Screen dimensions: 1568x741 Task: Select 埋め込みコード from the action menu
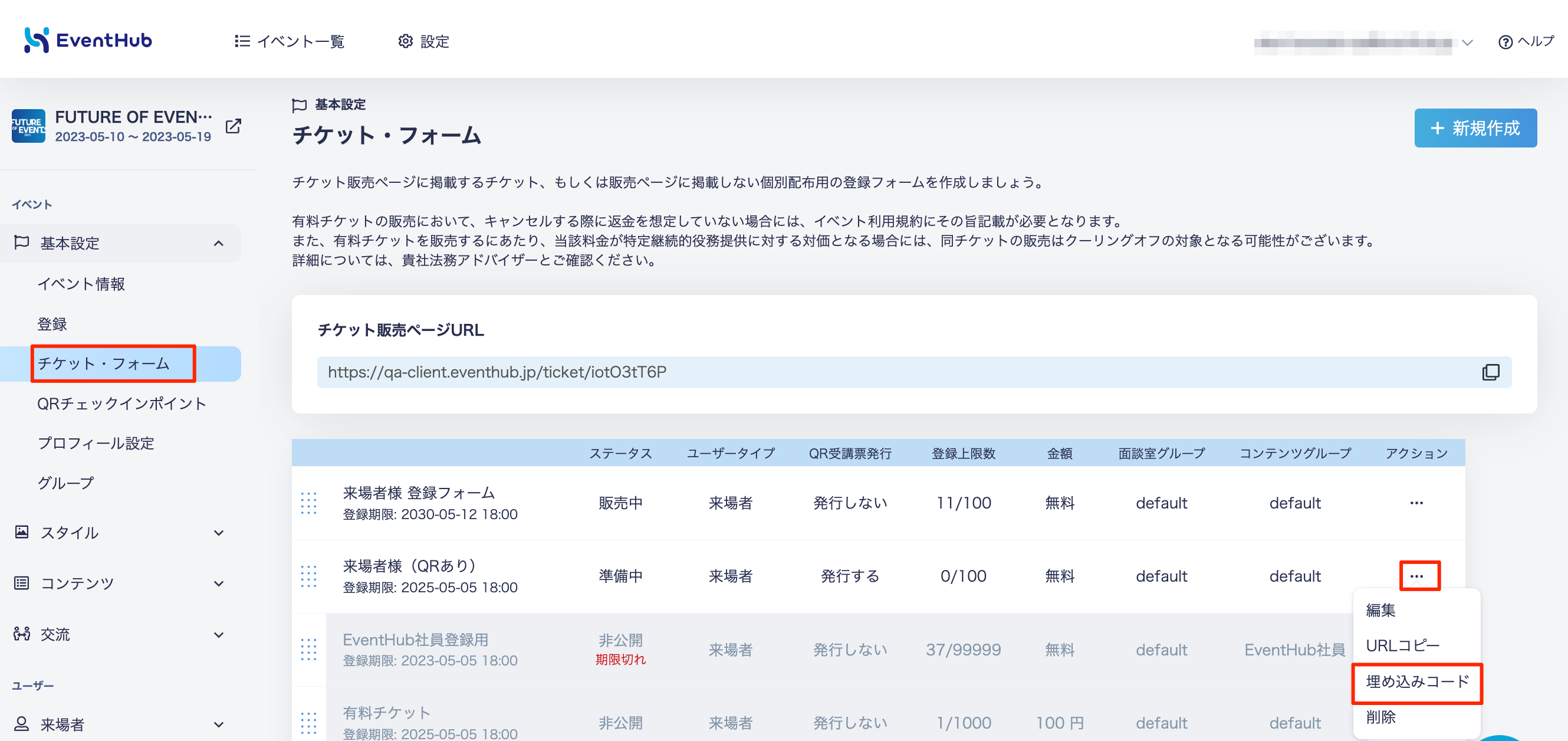[x=1416, y=682]
